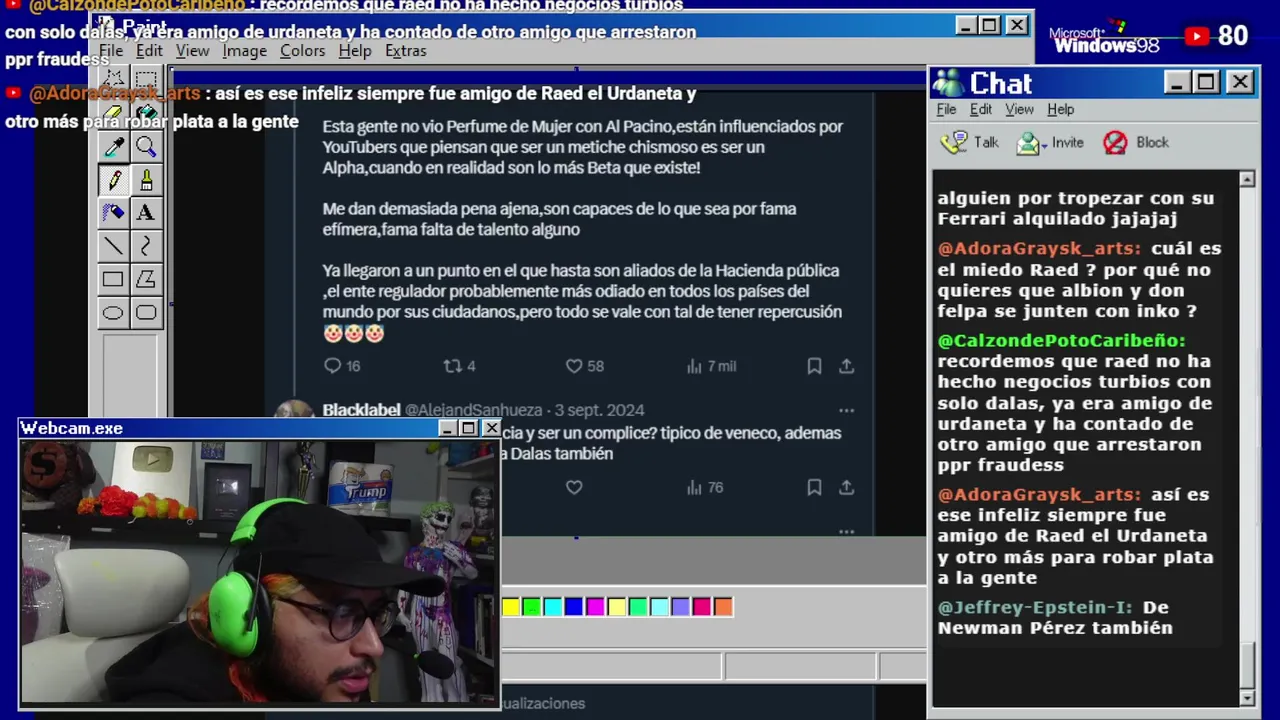Select the Free-Form Select tool in Paint
The height and width of the screenshot is (720, 1280).
[x=113, y=81]
